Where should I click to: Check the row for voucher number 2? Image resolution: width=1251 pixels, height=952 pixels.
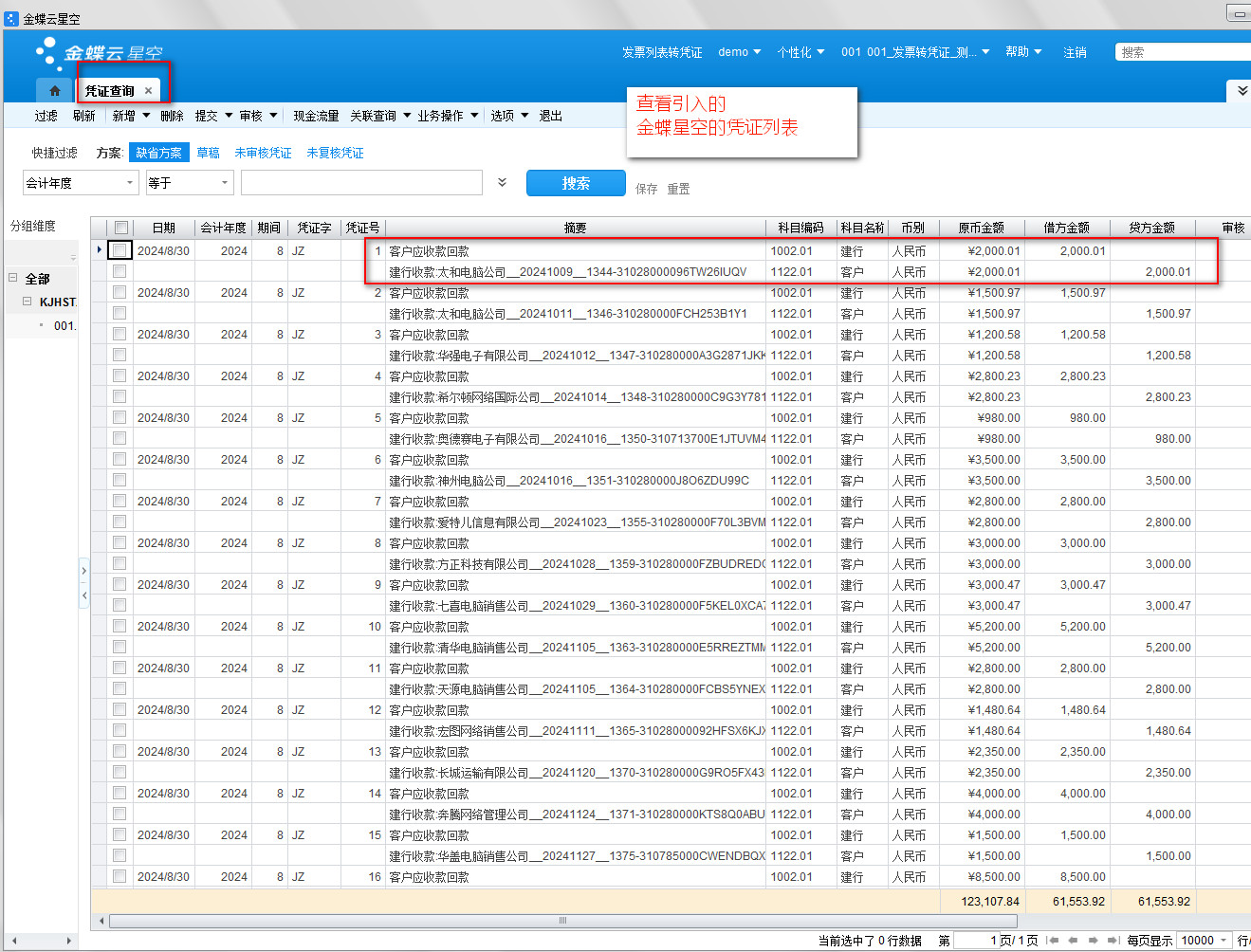point(120,292)
